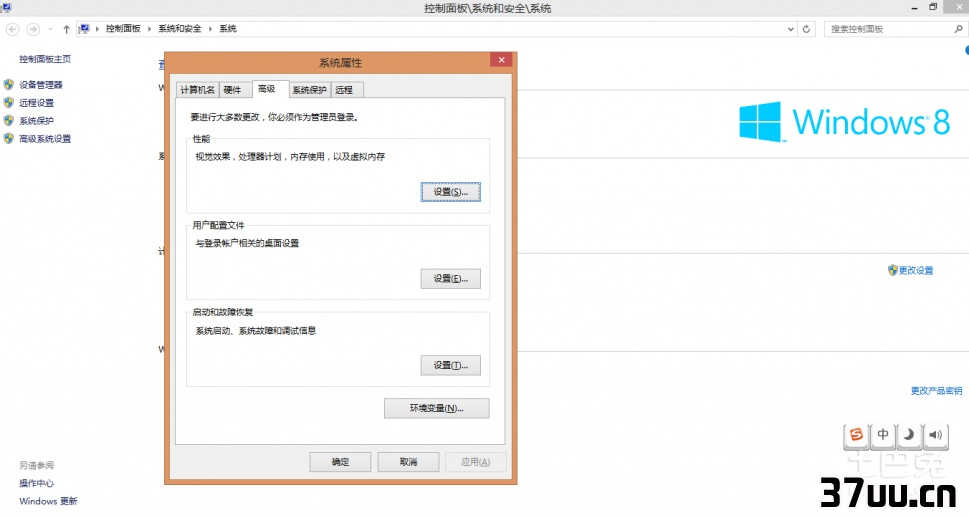Expand the address bar history dropdown

[x=790, y=29]
